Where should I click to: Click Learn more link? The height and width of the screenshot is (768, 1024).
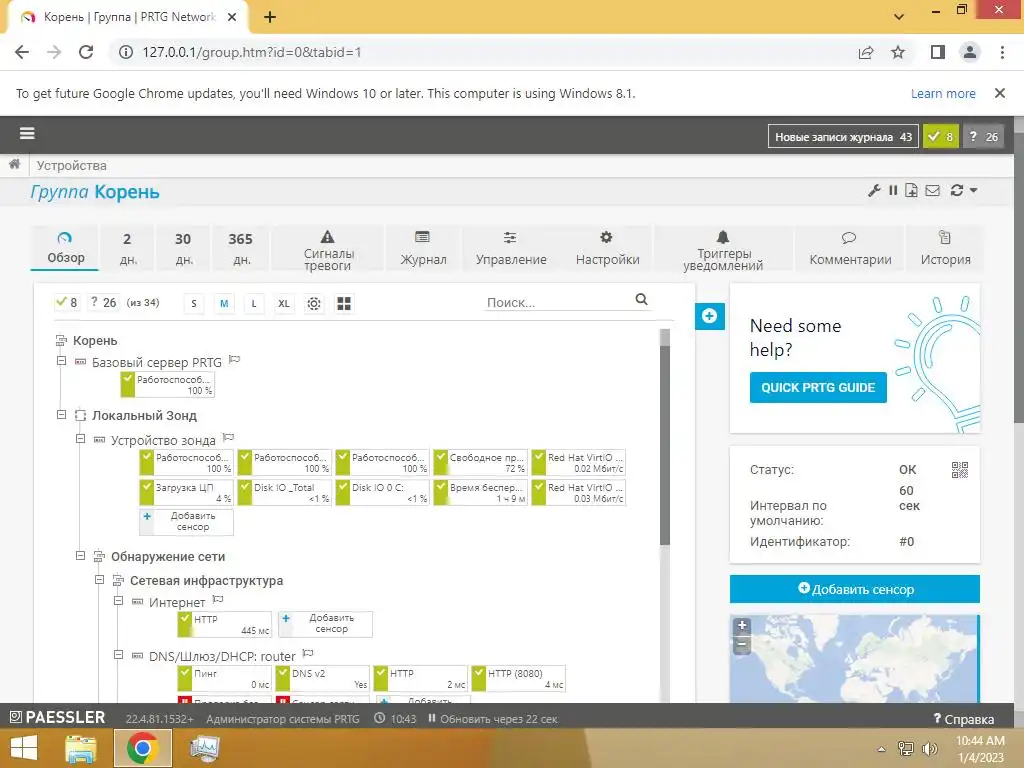coord(943,93)
